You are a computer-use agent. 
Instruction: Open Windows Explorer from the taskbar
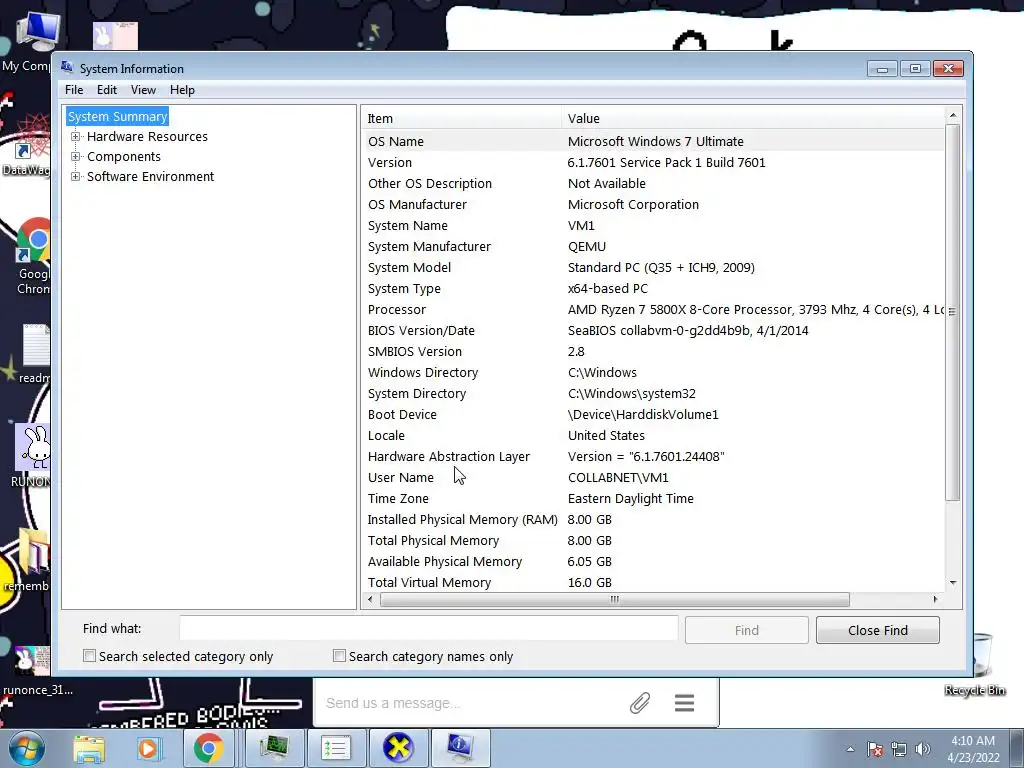pyautogui.click(x=89, y=748)
